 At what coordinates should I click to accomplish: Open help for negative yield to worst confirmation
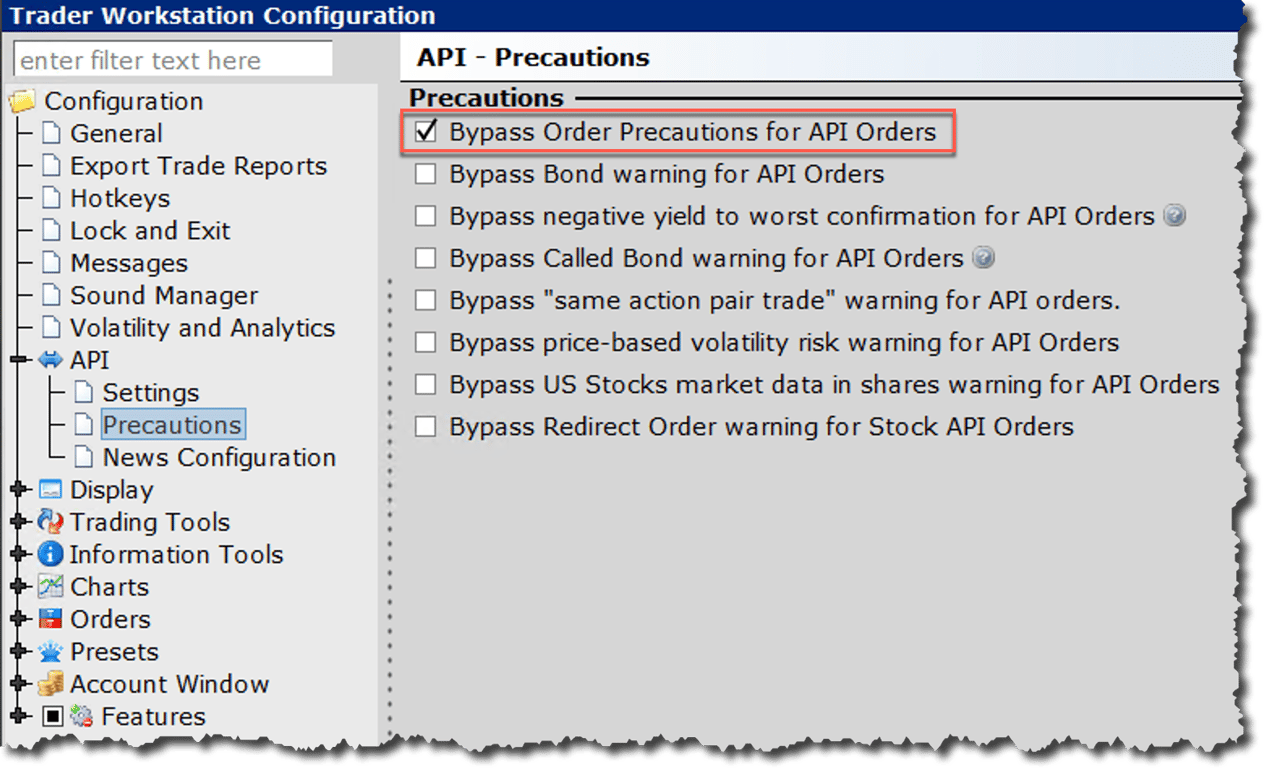[1177, 215]
